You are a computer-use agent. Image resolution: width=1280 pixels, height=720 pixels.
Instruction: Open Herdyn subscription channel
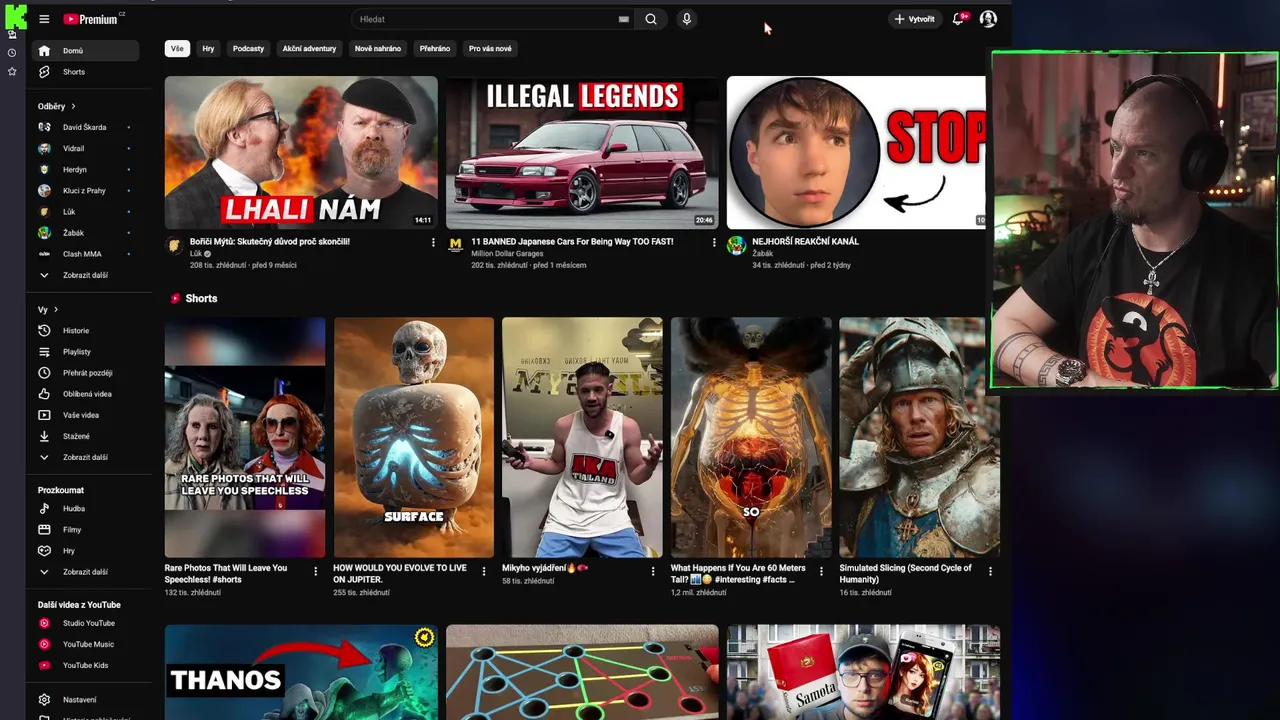pyautogui.click(x=84, y=170)
